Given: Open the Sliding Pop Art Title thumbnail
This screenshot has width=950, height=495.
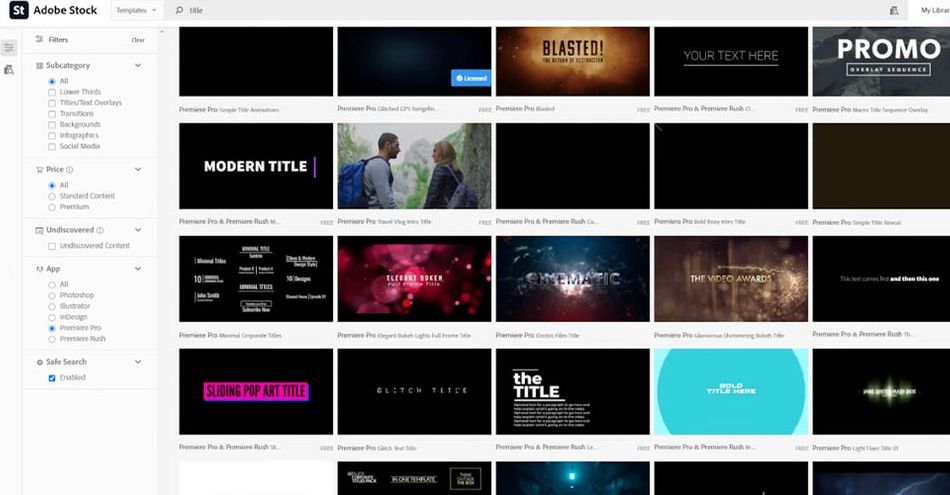Looking at the screenshot, I should coord(256,391).
